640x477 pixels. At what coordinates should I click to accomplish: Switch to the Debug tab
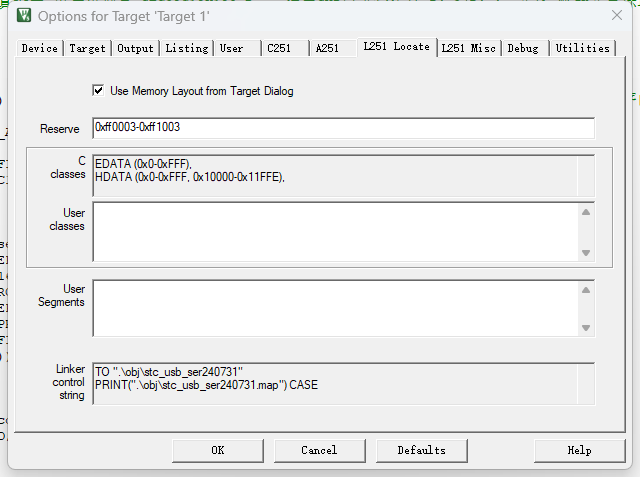tap(523, 48)
